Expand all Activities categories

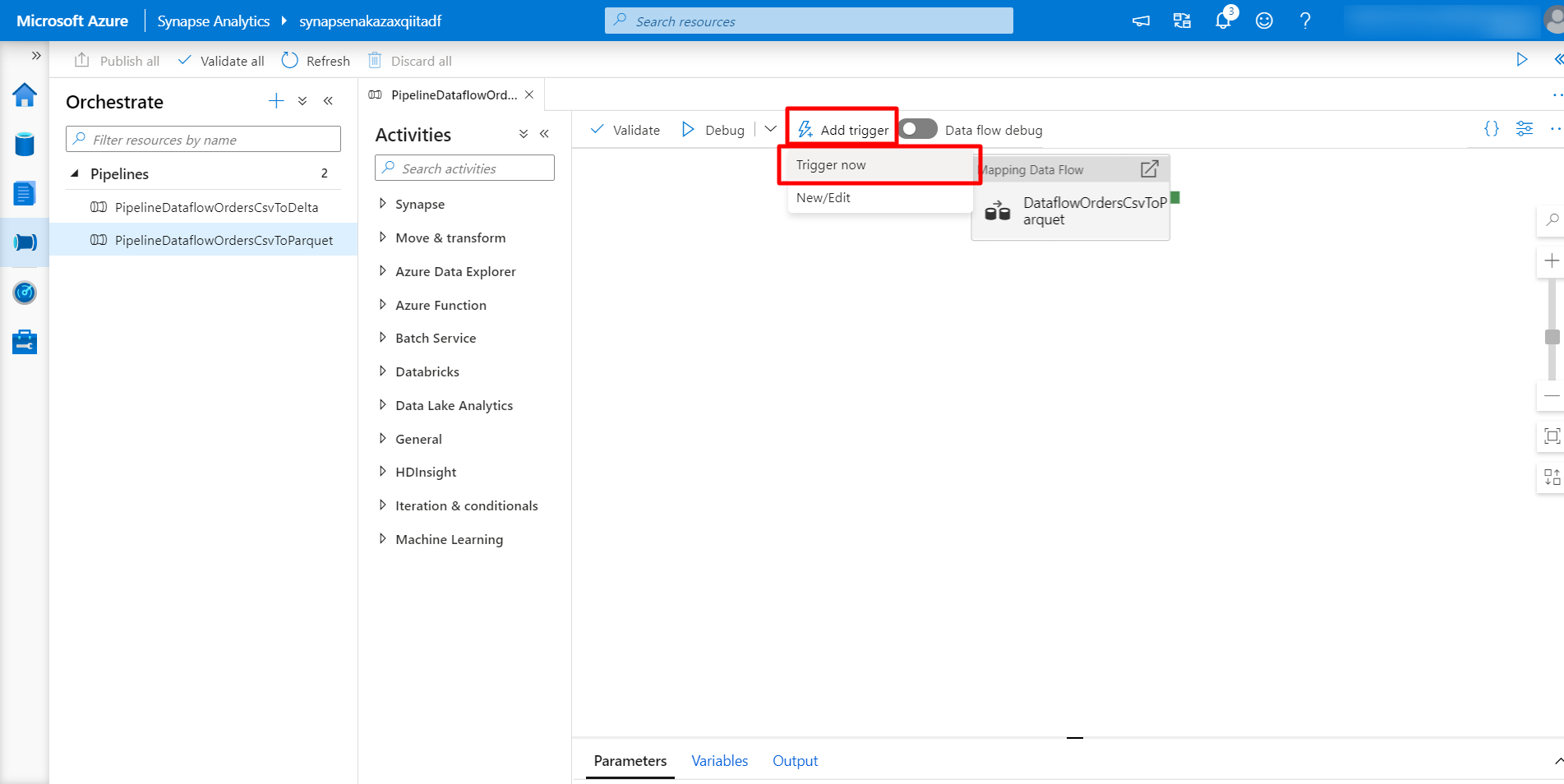coord(524,134)
